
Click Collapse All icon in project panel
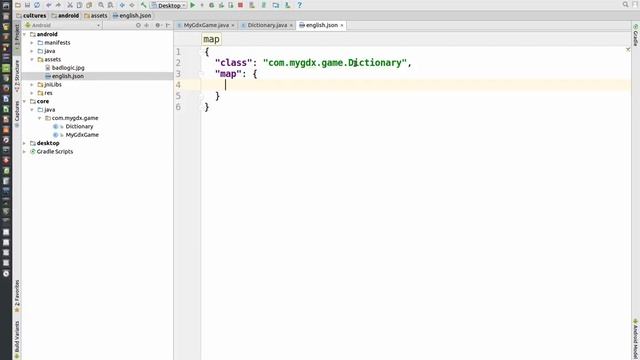tap(147, 25)
